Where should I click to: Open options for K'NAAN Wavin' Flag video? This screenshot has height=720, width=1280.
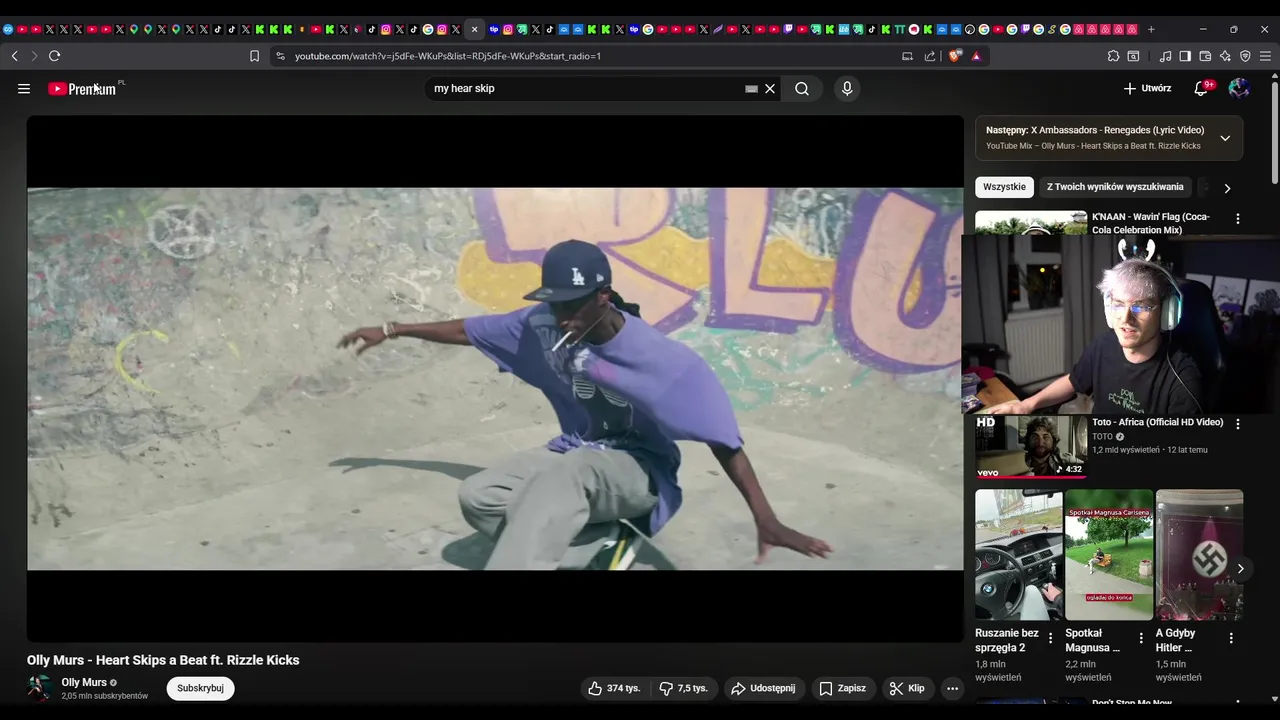click(1238, 219)
